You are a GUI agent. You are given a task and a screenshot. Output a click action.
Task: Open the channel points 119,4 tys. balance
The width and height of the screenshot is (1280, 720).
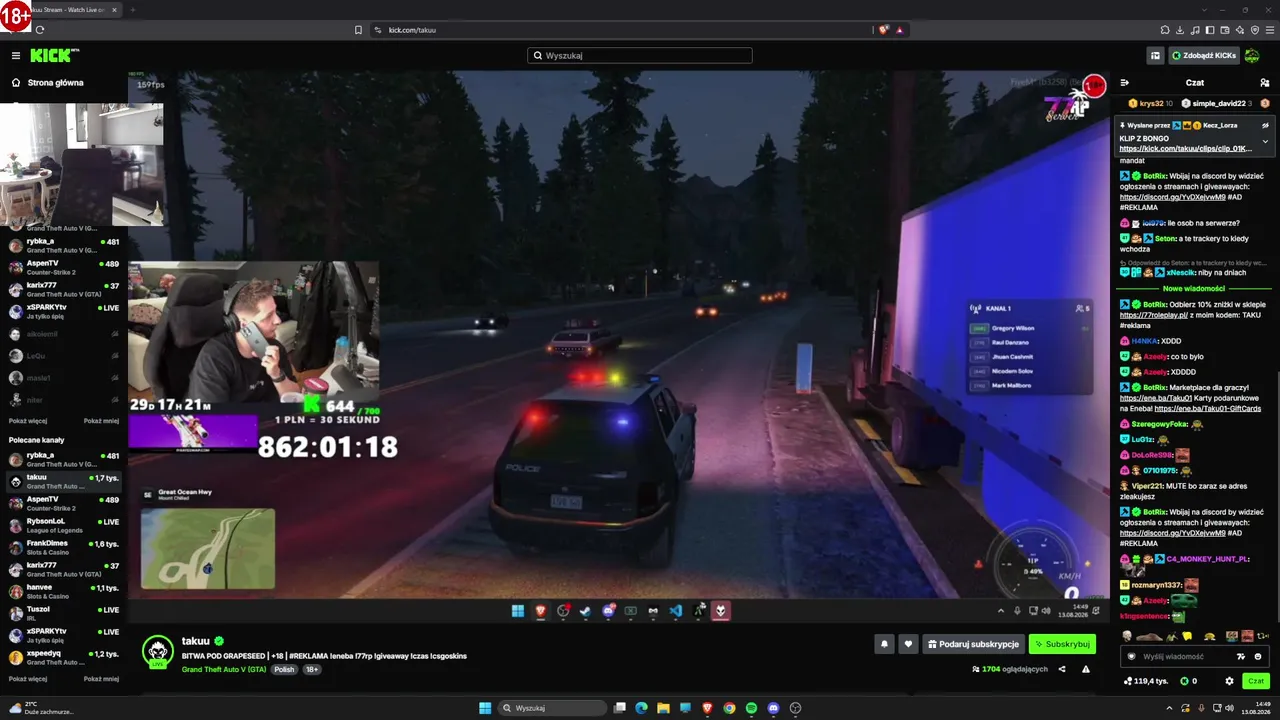[x=1146, y=681]
